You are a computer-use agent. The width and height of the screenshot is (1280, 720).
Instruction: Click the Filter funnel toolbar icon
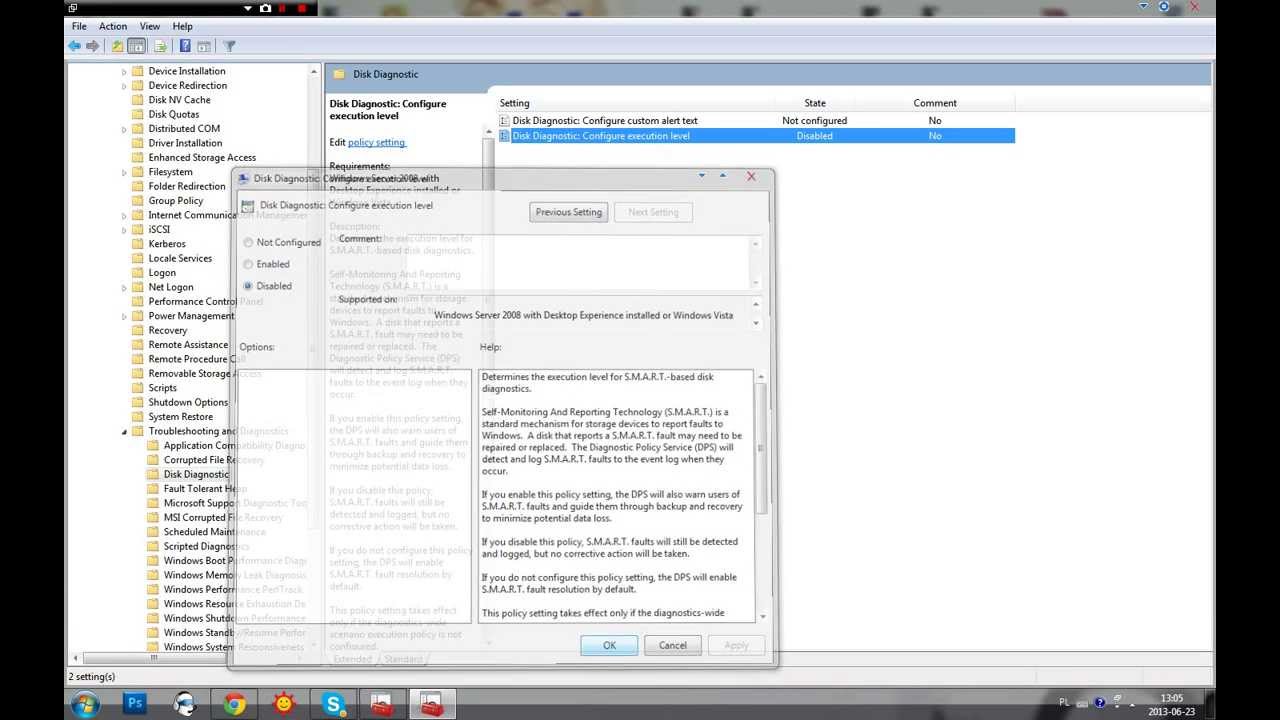pos(229,46)
